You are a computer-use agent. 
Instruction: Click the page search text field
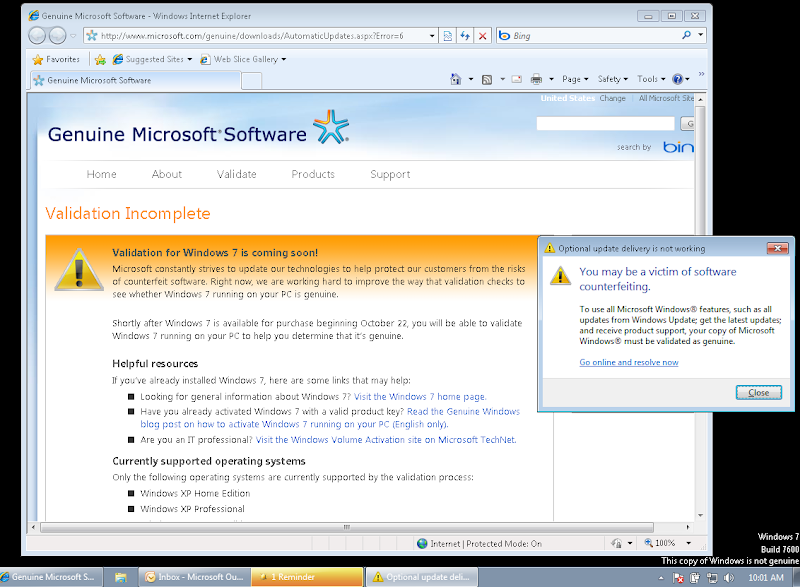click(x=605, y=123)
